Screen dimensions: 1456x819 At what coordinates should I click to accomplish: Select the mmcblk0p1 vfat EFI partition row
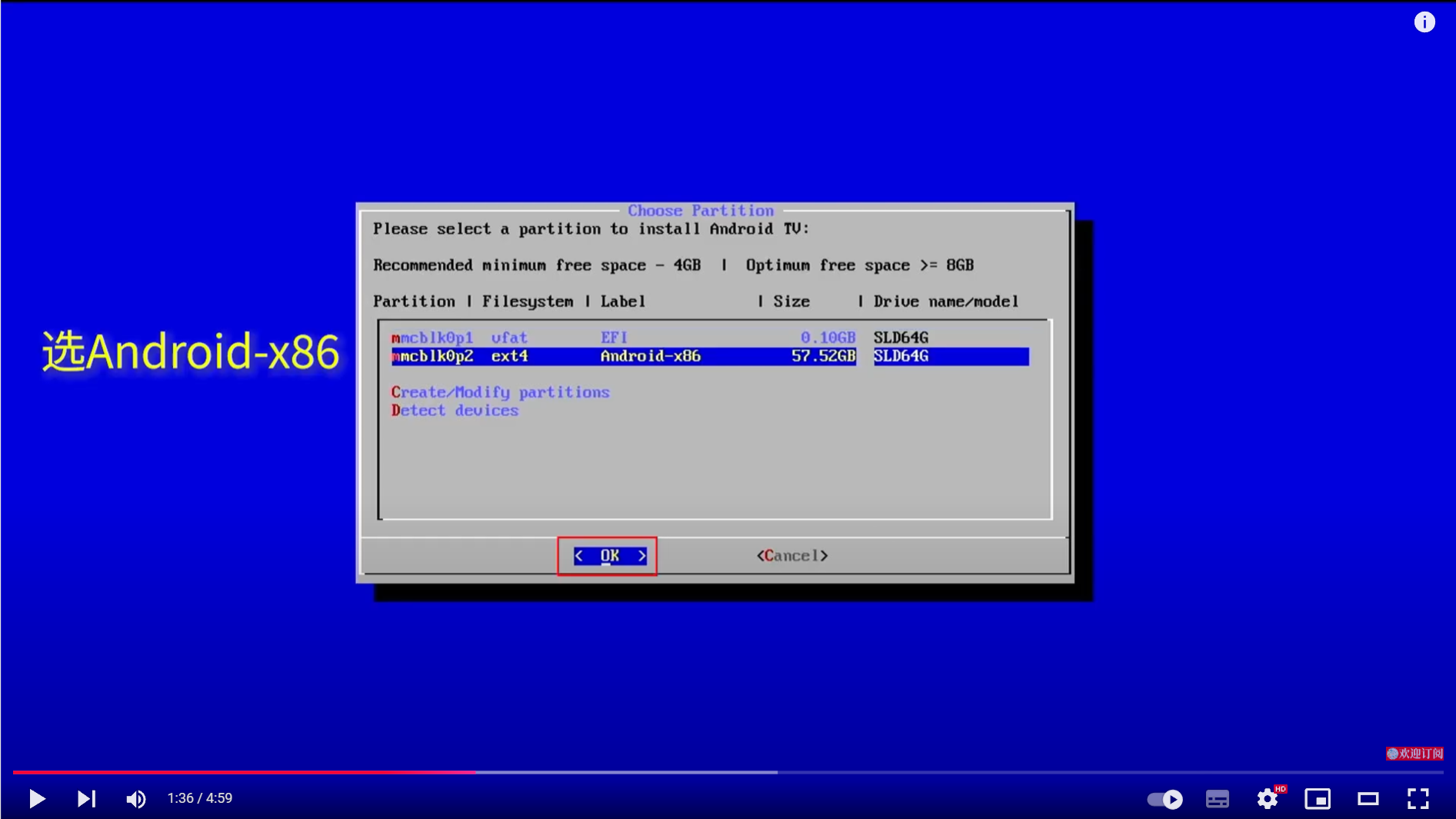(710, 338)
